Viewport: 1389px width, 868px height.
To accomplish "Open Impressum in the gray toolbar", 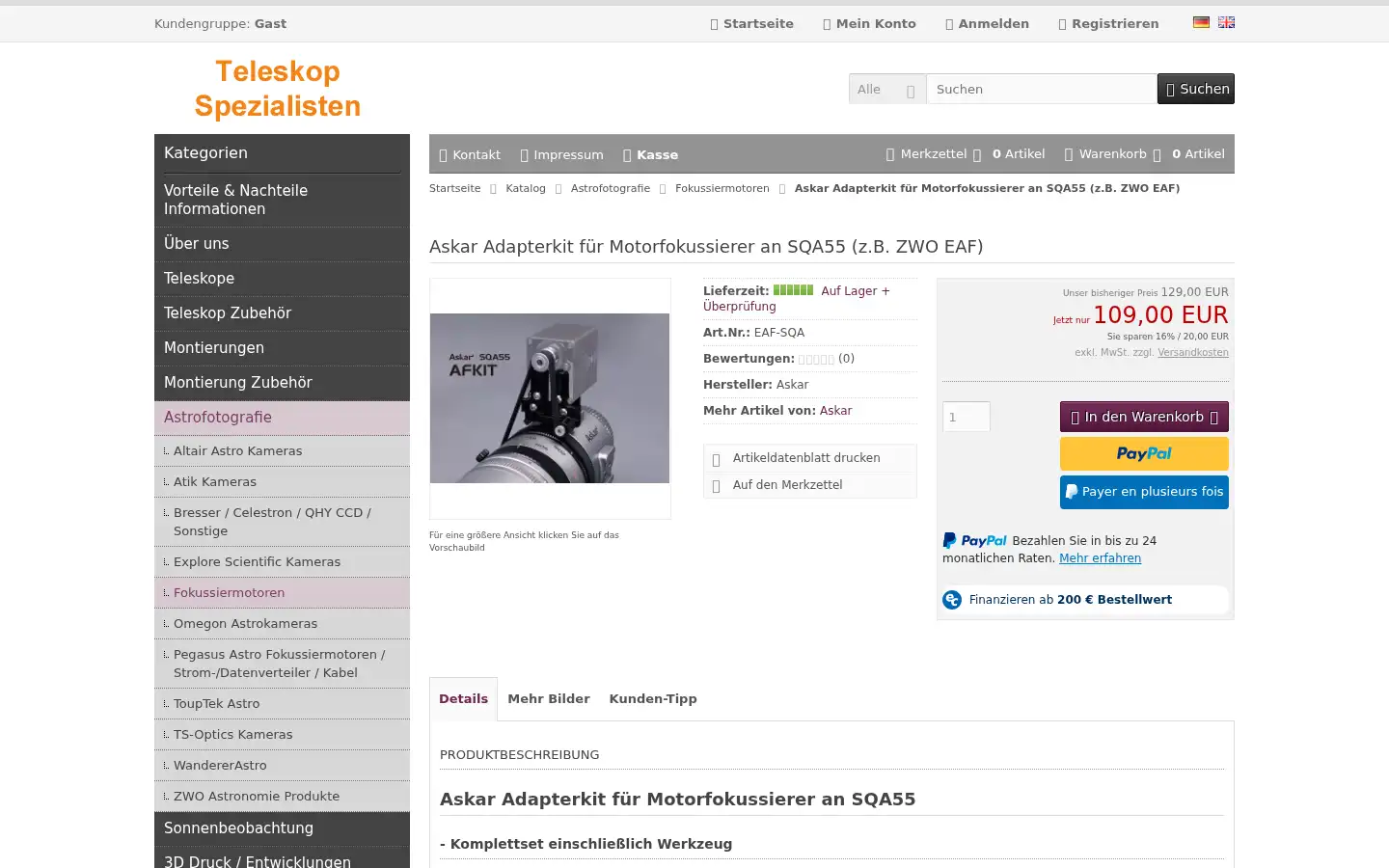I will point(561,154).
